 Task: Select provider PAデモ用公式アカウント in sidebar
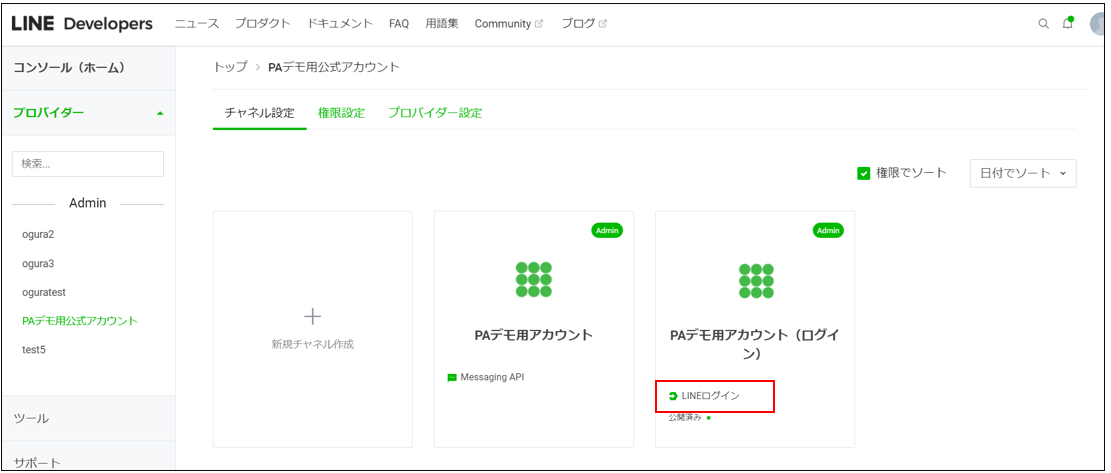click(80, 321)
